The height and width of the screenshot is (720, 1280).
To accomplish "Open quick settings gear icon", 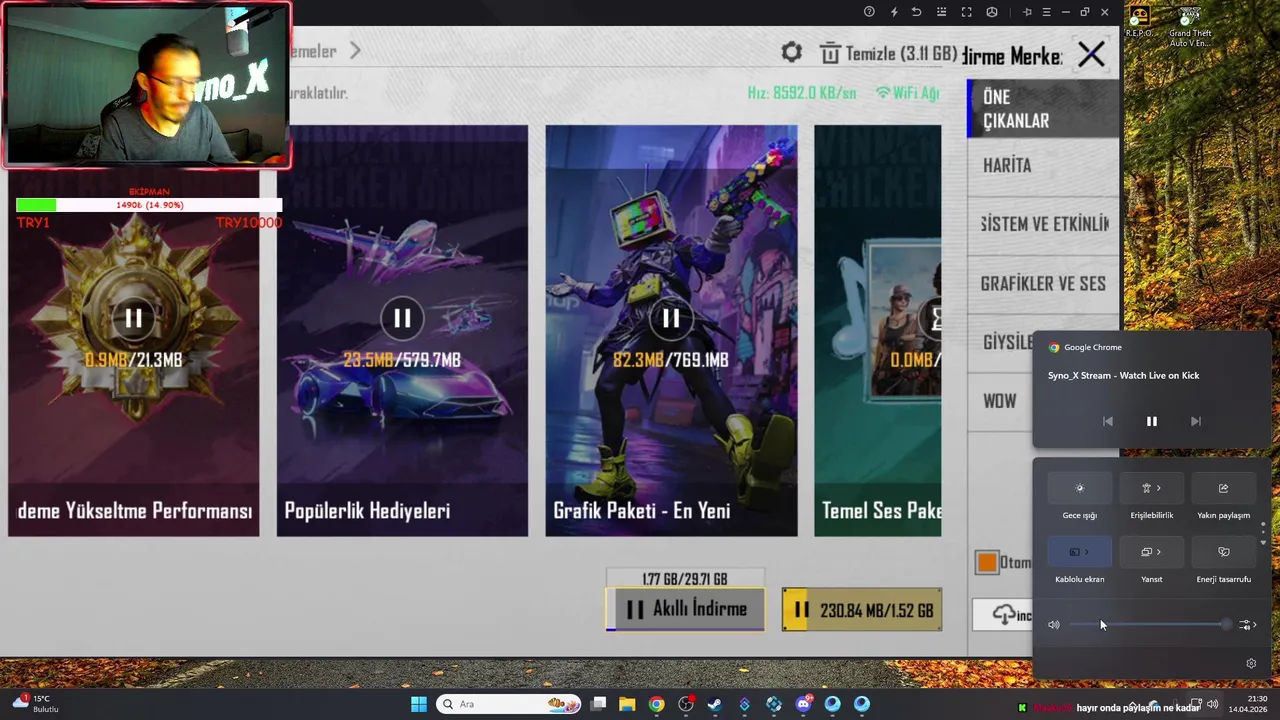I will click(x=1251, y=663).
